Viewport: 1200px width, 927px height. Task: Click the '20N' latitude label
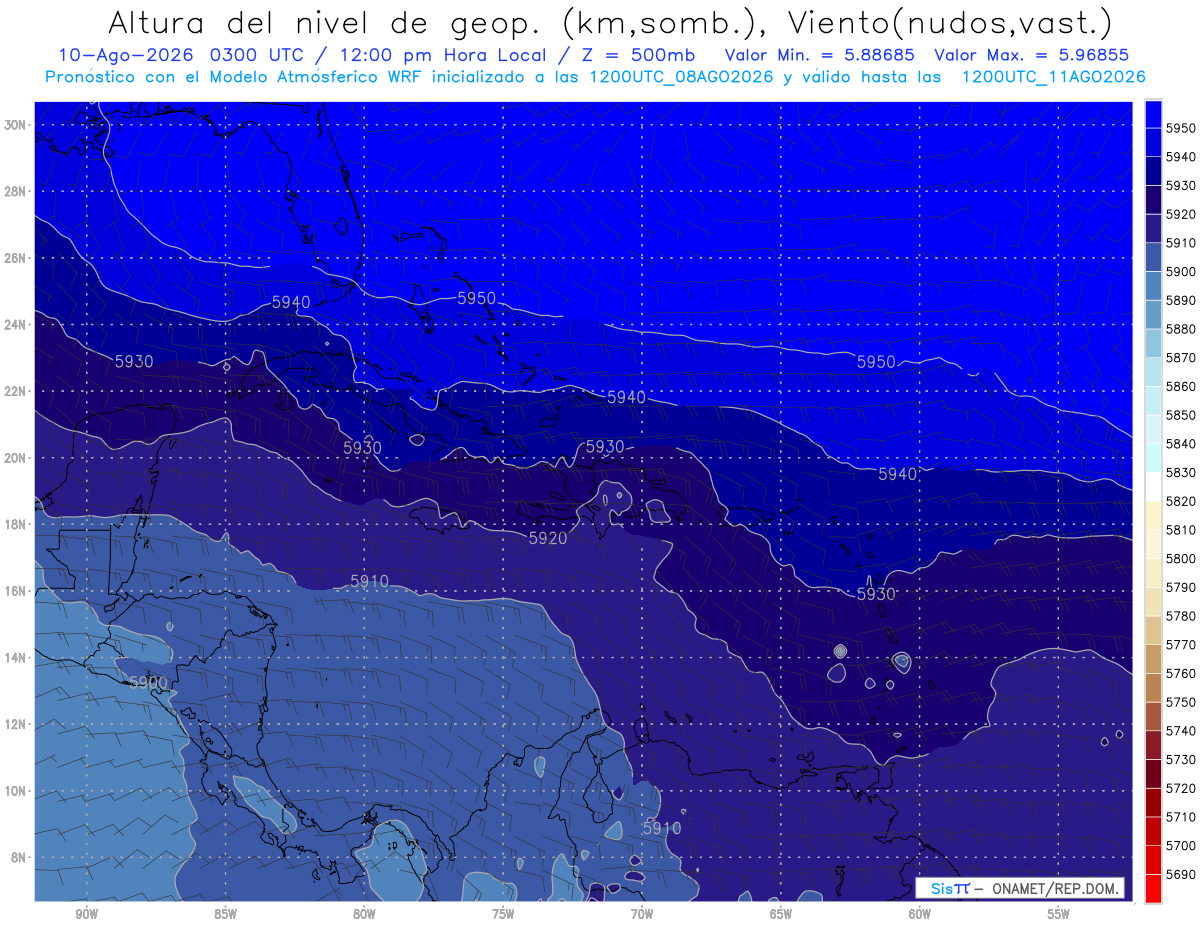tap(16, 458)
